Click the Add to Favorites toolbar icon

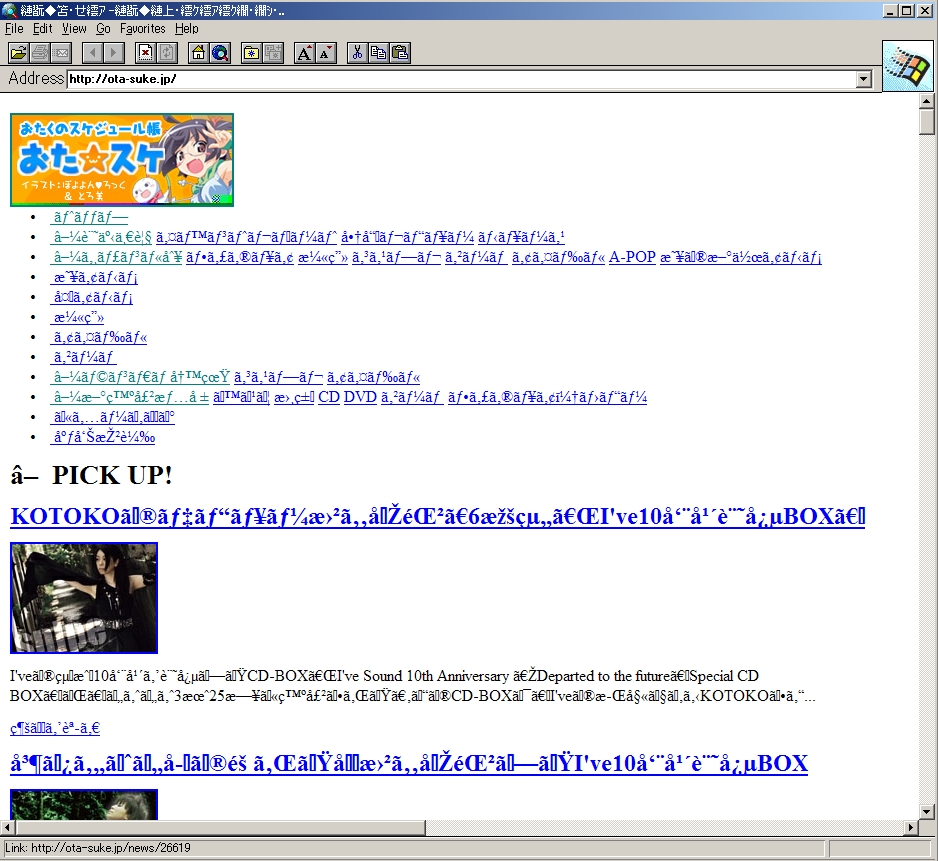click(273, 53)
